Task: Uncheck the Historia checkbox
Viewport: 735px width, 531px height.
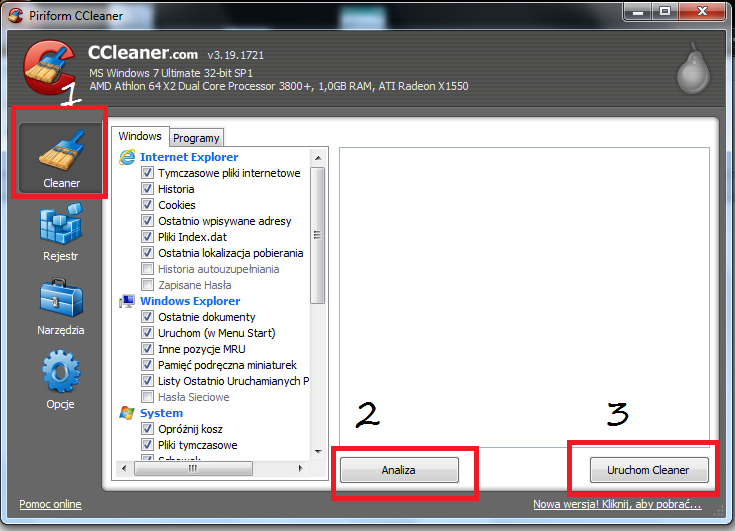Action: pyautogui.click(x=147, y=188)
